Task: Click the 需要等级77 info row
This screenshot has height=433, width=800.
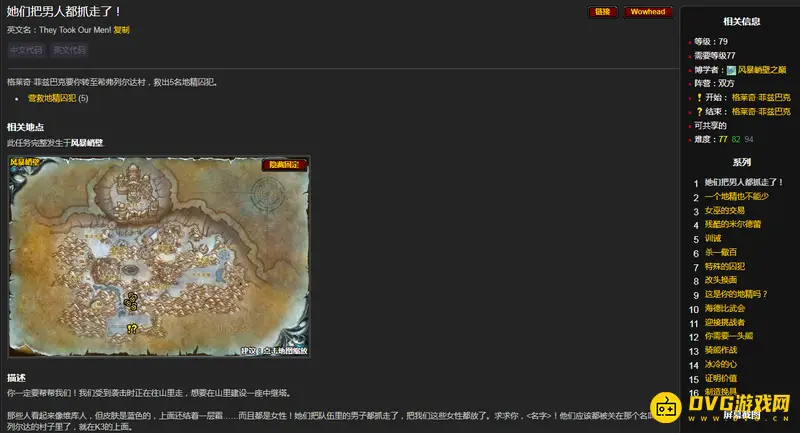Action: tap(715, 56)
